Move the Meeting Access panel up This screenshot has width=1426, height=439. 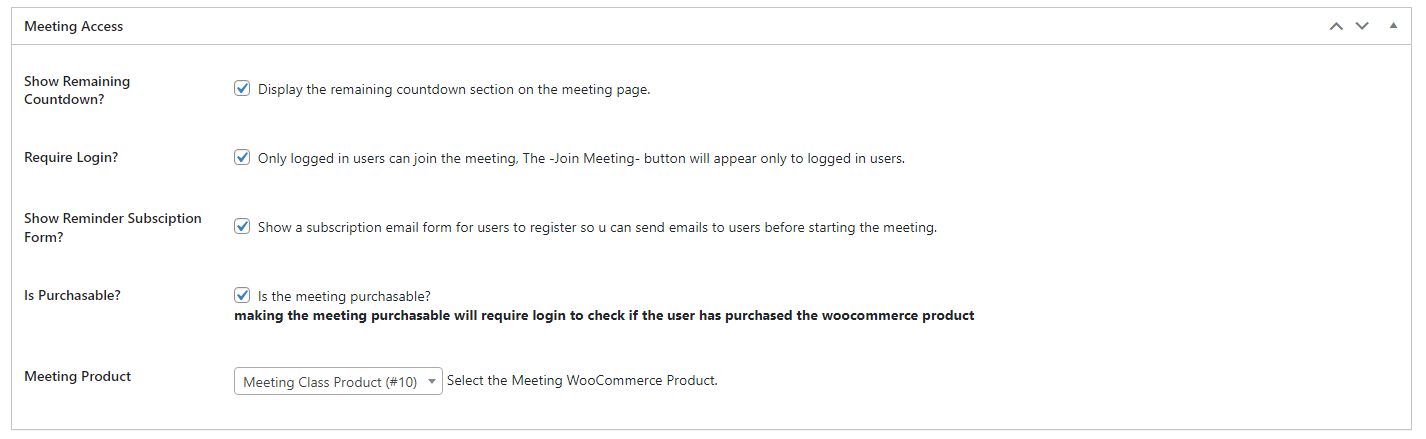click(x=1336, y=26)
